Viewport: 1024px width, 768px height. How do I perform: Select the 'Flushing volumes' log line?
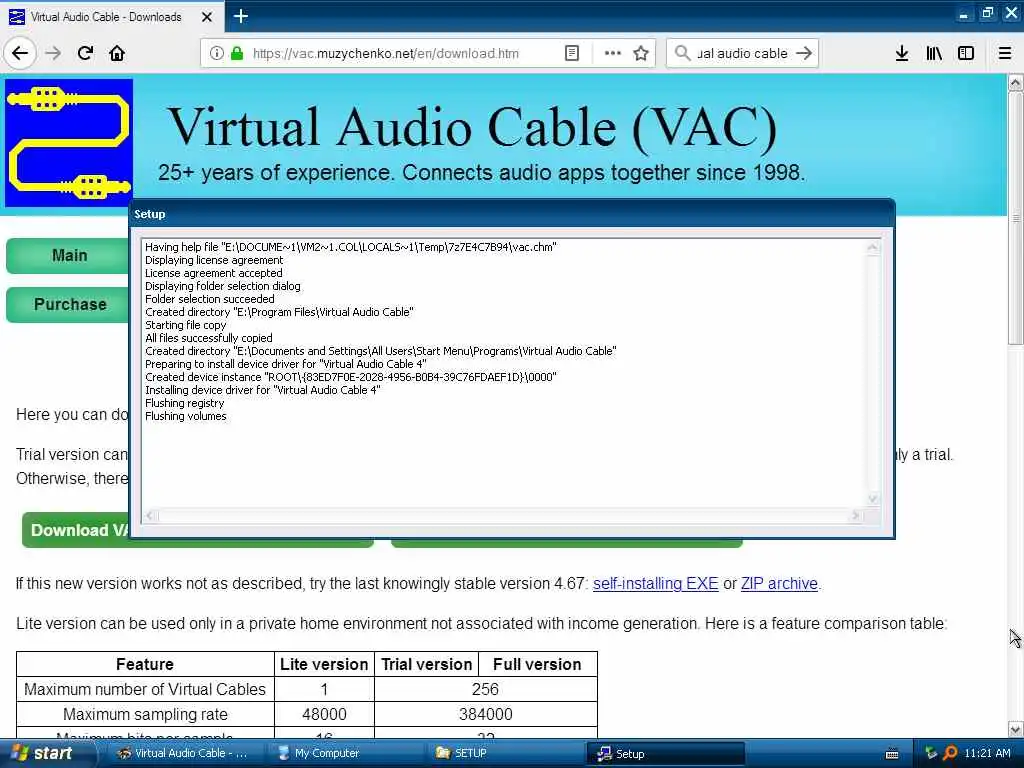[x=185, y=416]
